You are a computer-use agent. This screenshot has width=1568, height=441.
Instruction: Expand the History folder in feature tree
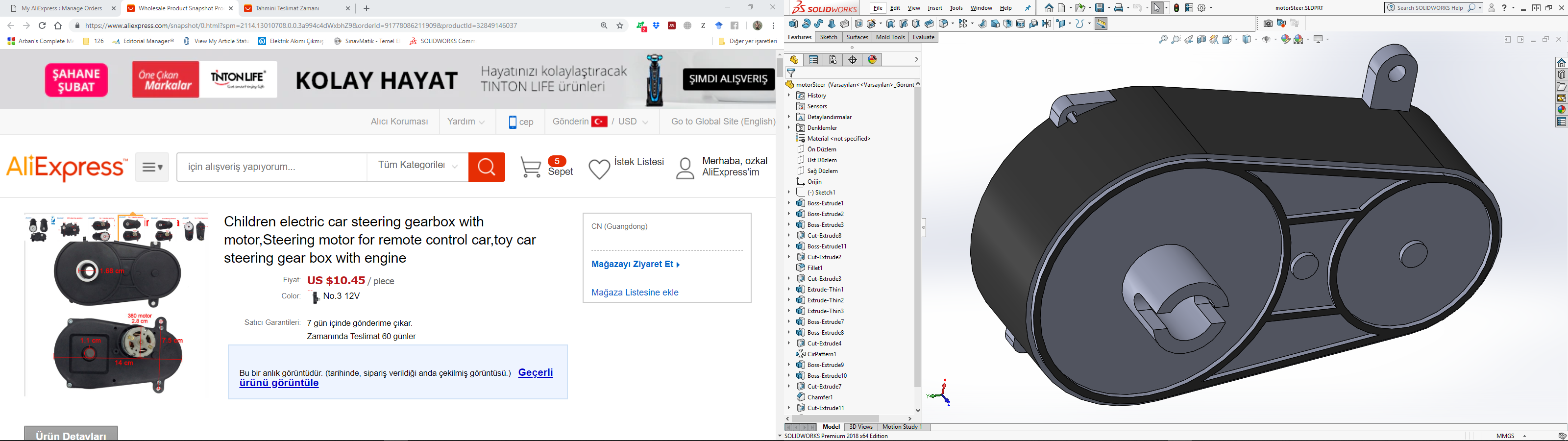[789, 96]
